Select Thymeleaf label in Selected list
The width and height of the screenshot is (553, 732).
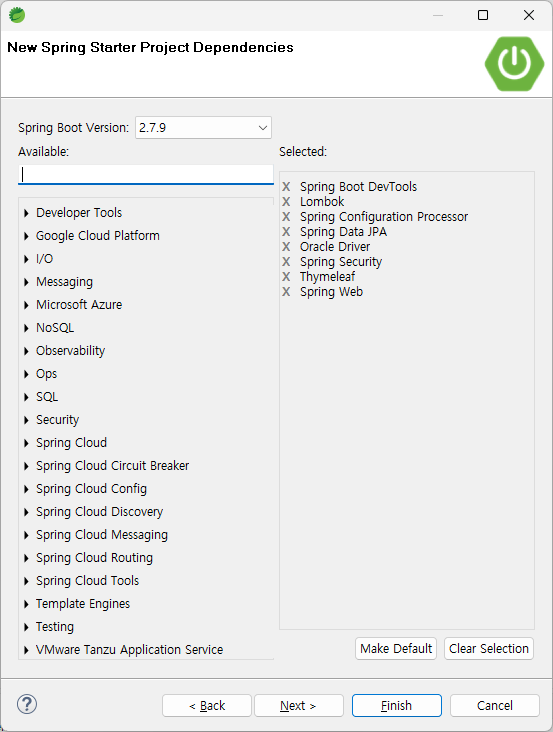327,276
